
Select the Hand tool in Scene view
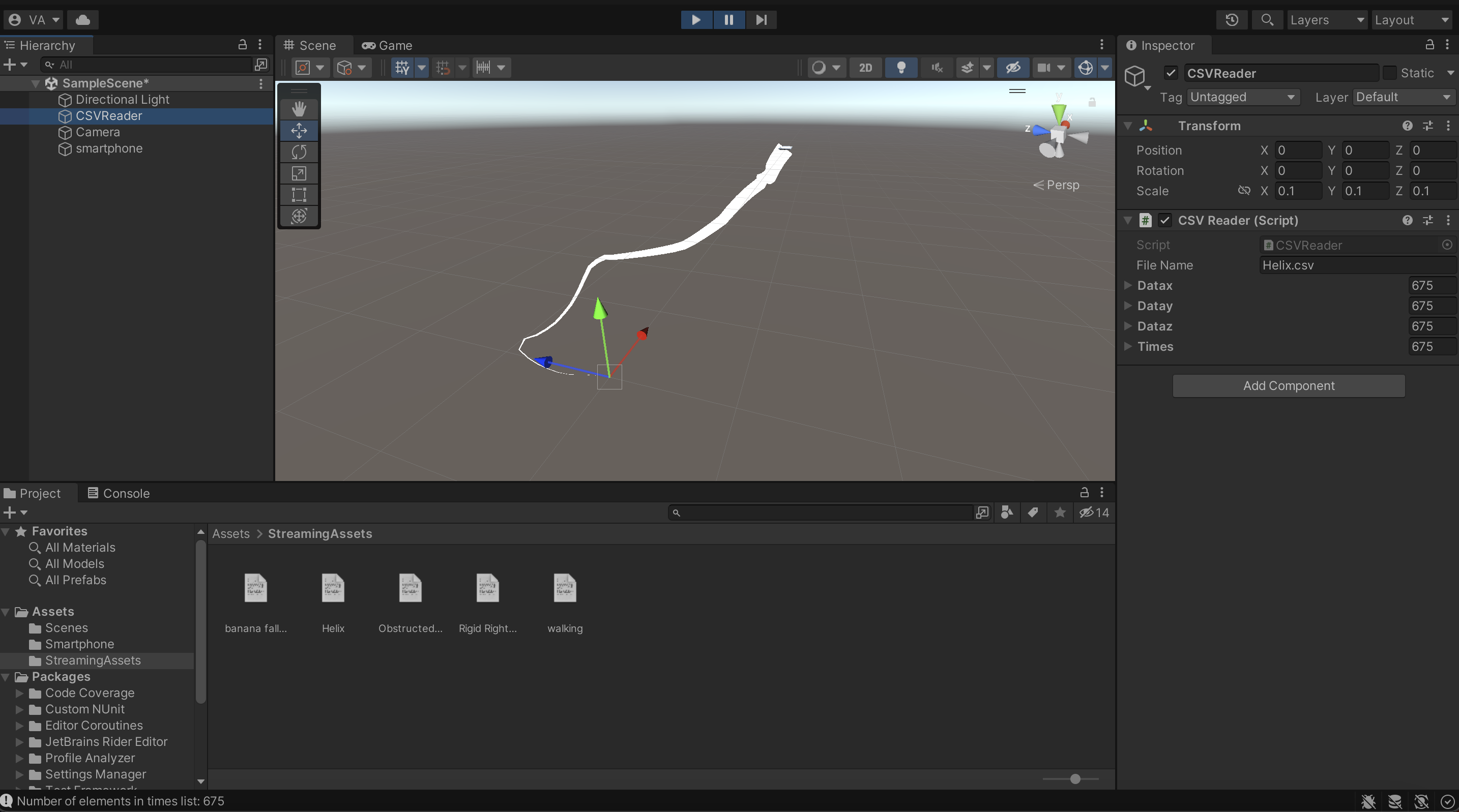299,109
